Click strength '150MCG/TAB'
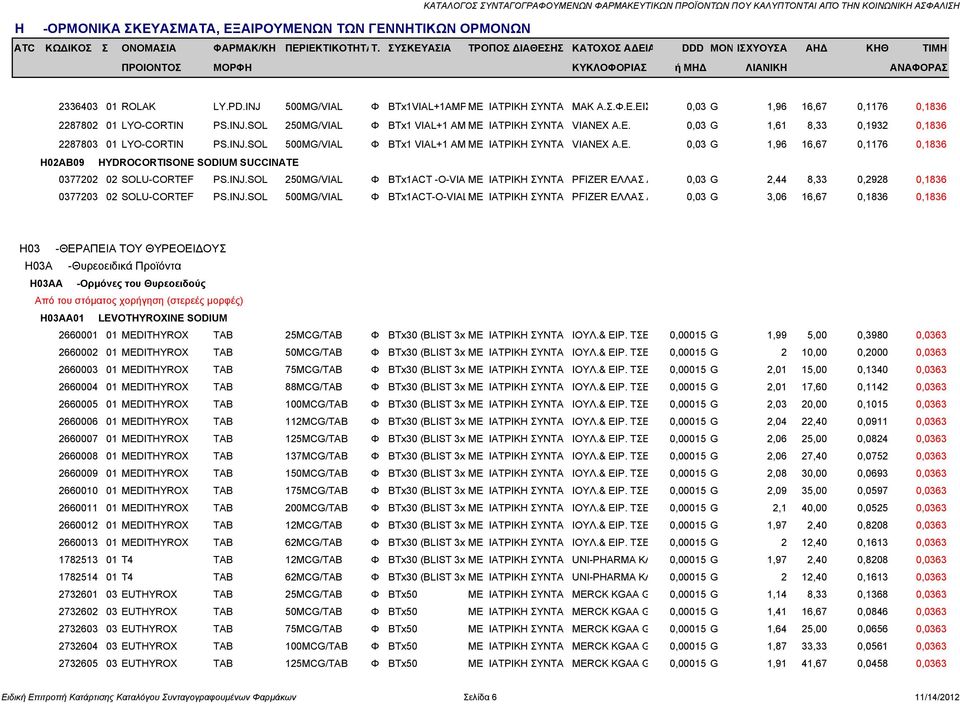The image size is (960, 704). tap(316, 474)
